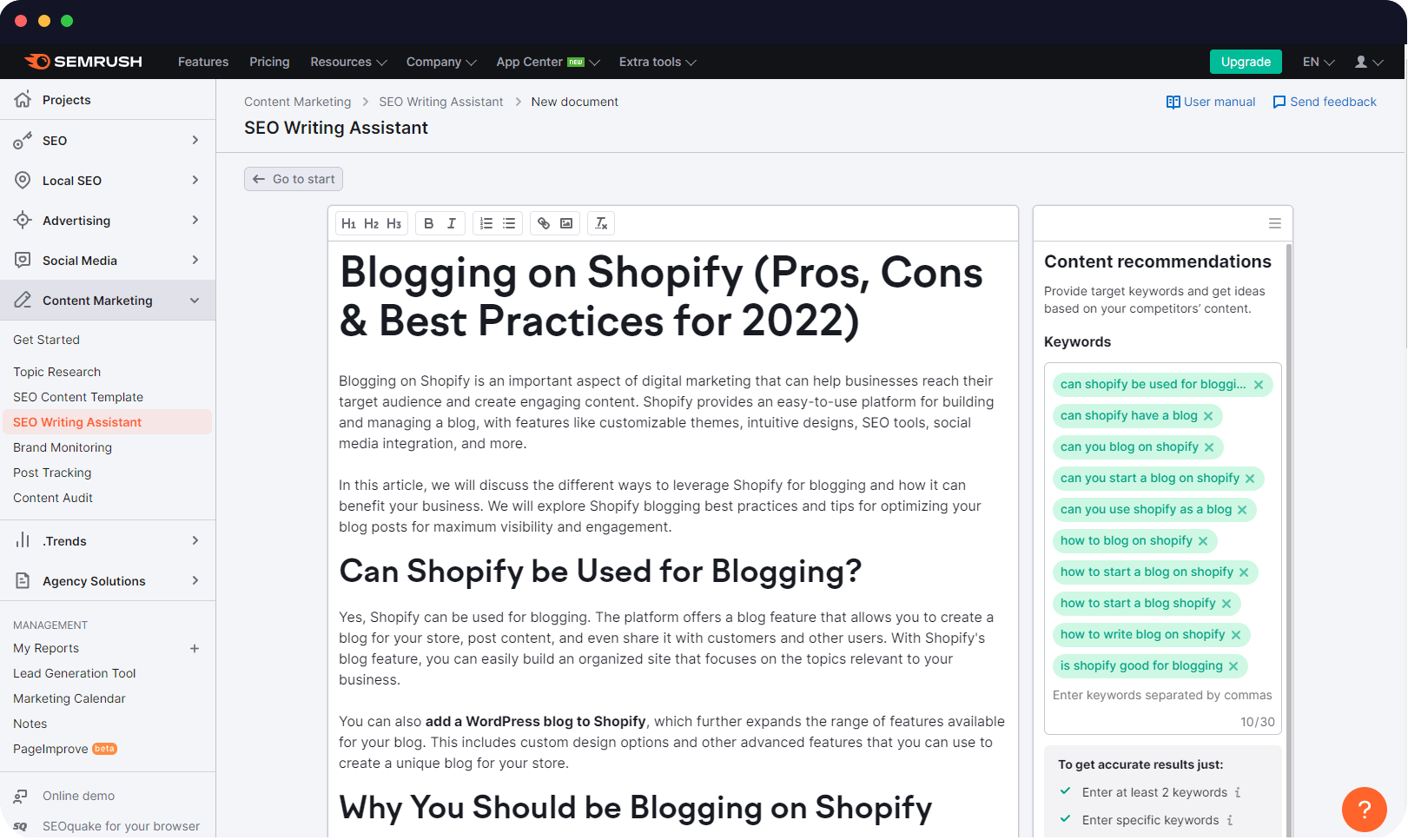Open Content Audit

pyautogui.click(x=53, y=498)
